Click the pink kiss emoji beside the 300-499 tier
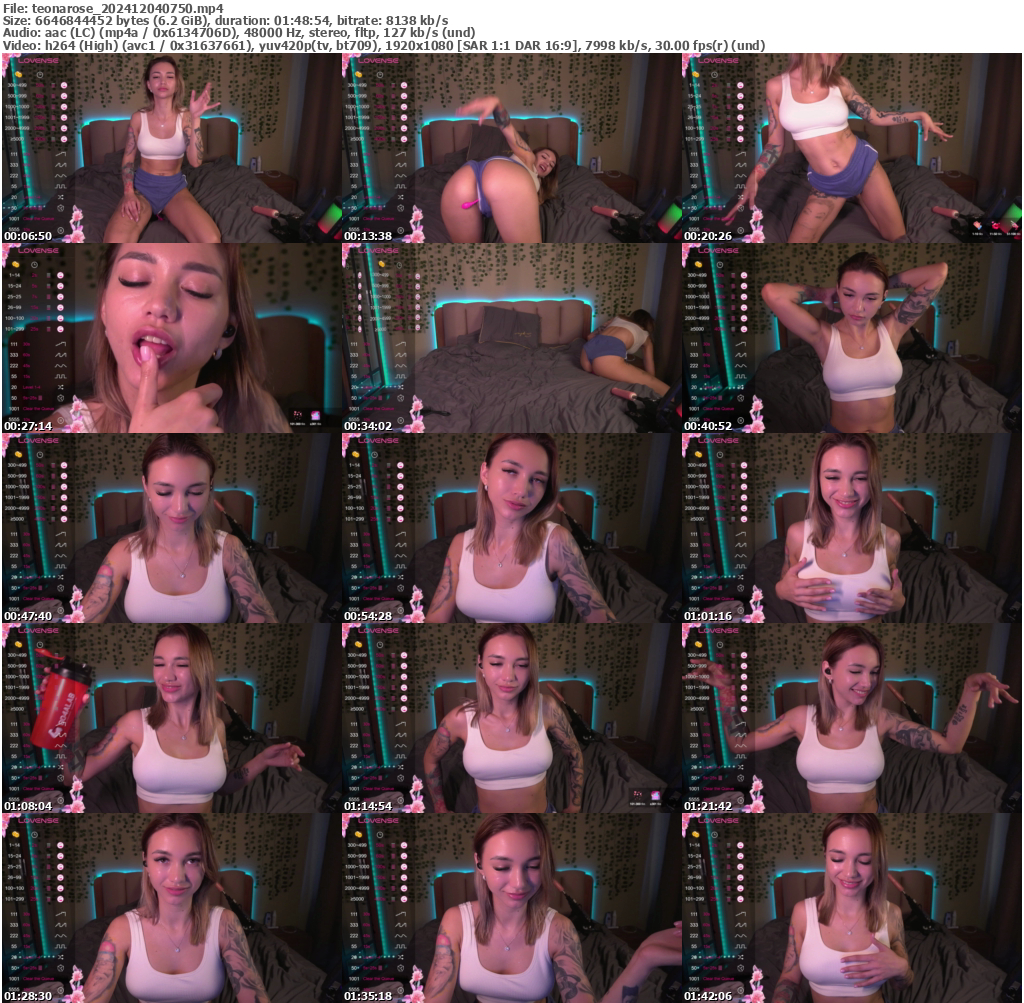The image size is (1024, 1003). pyautogui.click(x=65, y=85)
